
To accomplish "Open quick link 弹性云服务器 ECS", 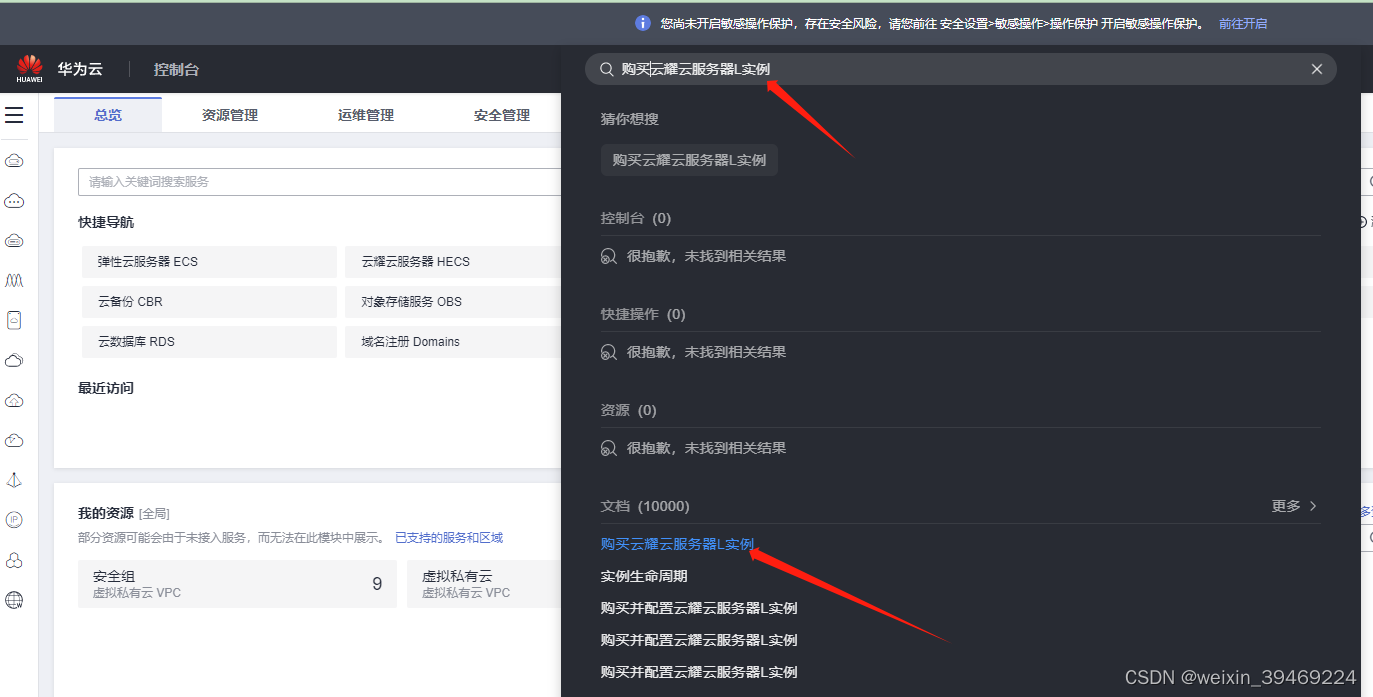I will point(210,262).
